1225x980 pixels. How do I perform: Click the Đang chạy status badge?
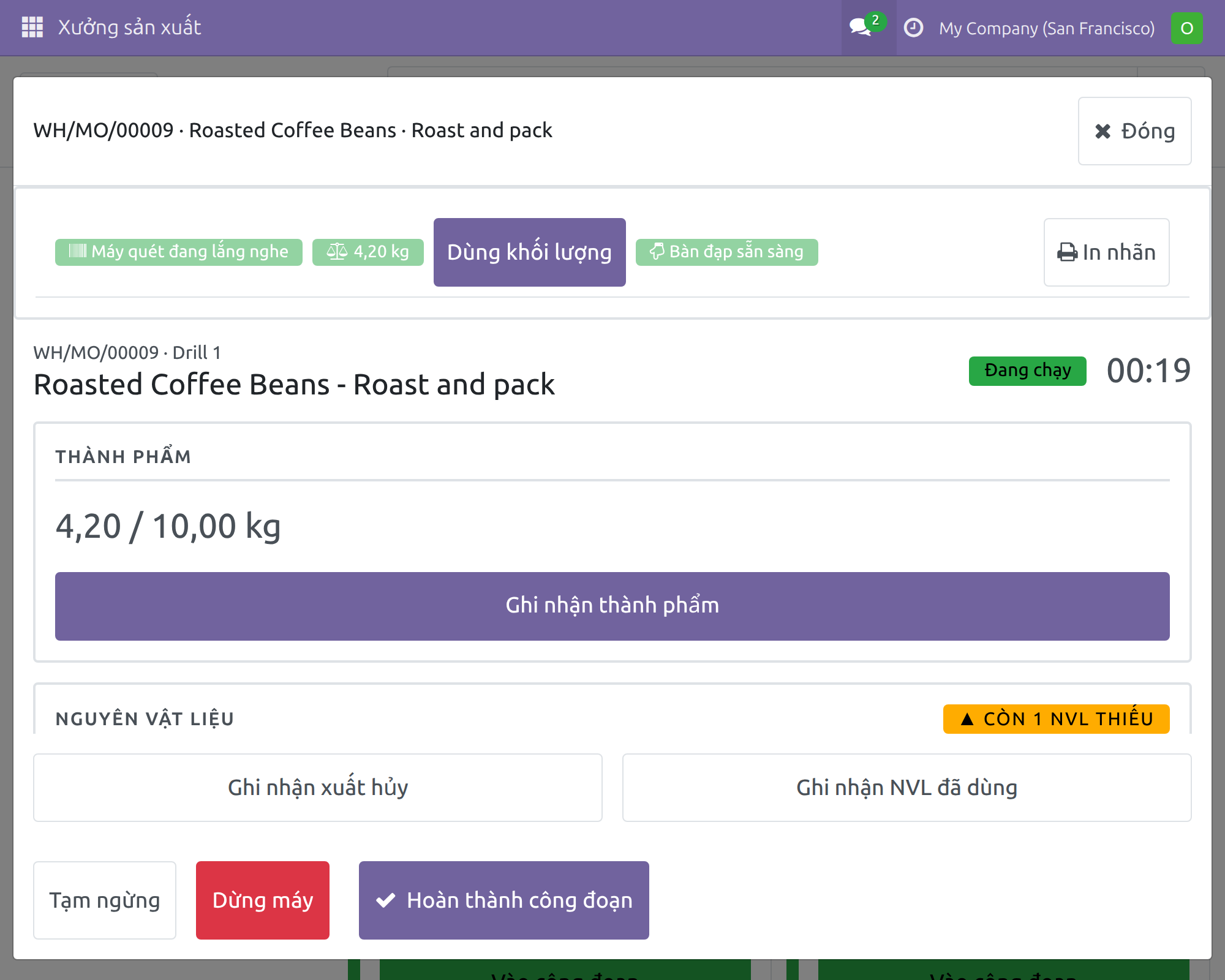coord(1028,371)
